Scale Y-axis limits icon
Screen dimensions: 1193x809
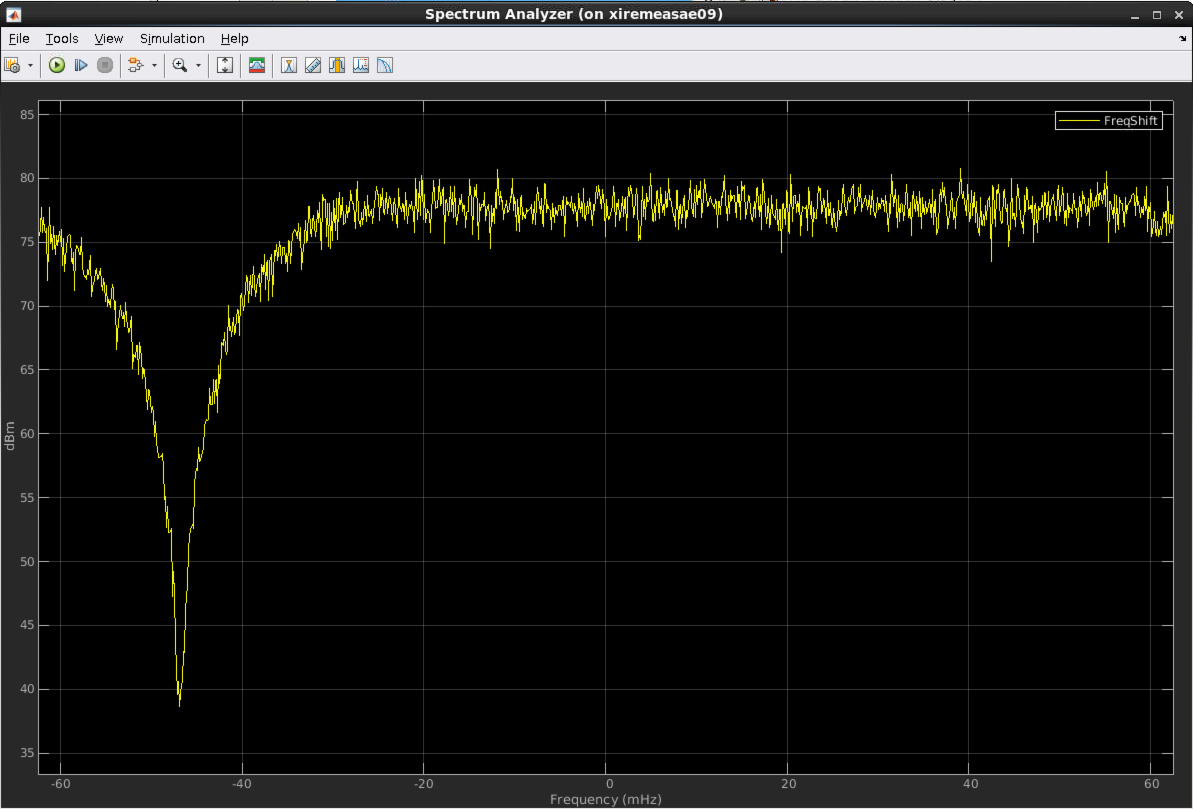click(225, 65)
